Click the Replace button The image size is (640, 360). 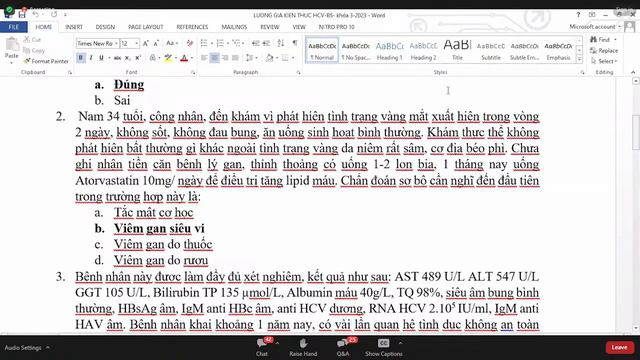604,51
